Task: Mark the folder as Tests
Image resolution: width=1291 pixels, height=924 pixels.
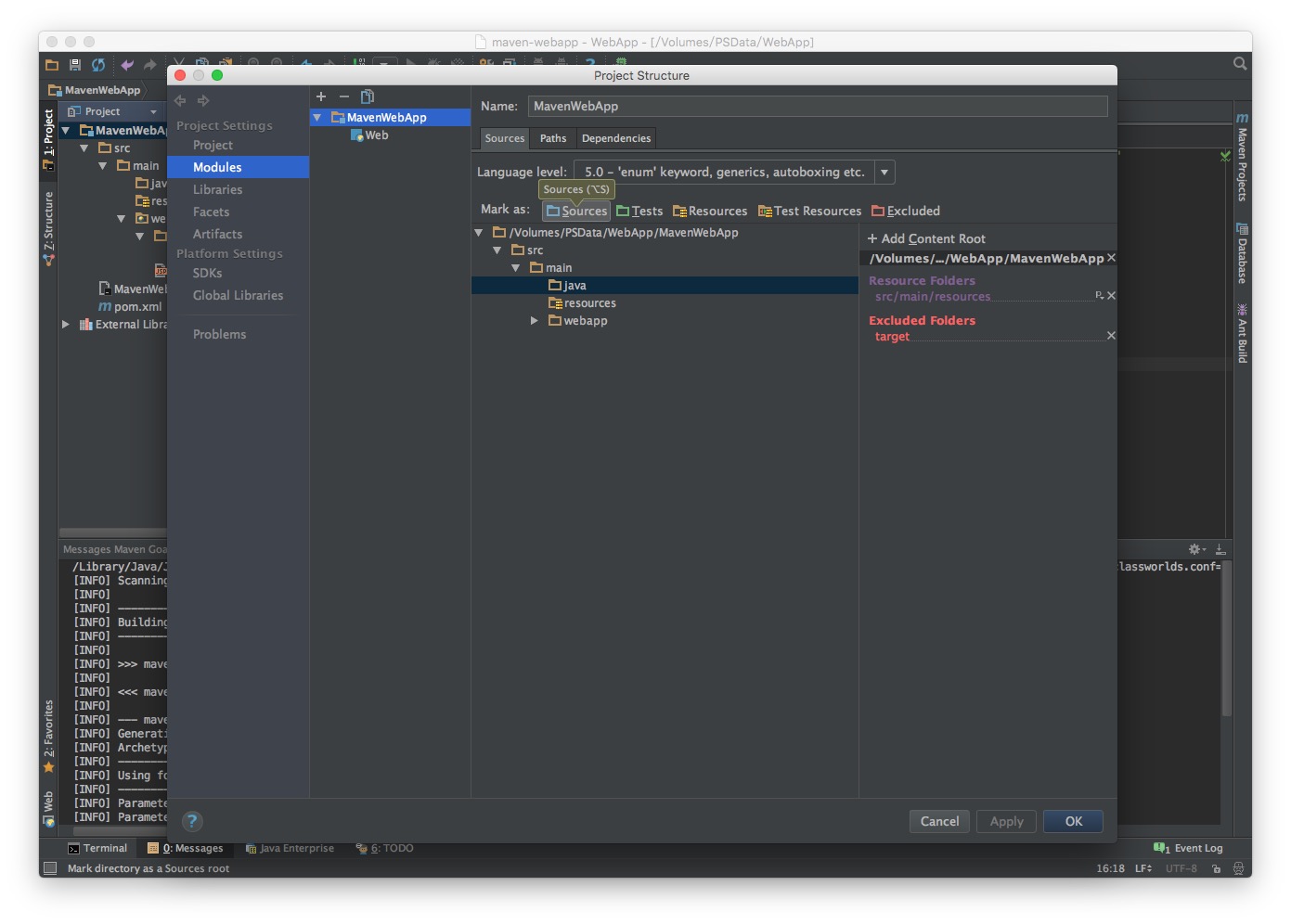Action: pos(639,212)
